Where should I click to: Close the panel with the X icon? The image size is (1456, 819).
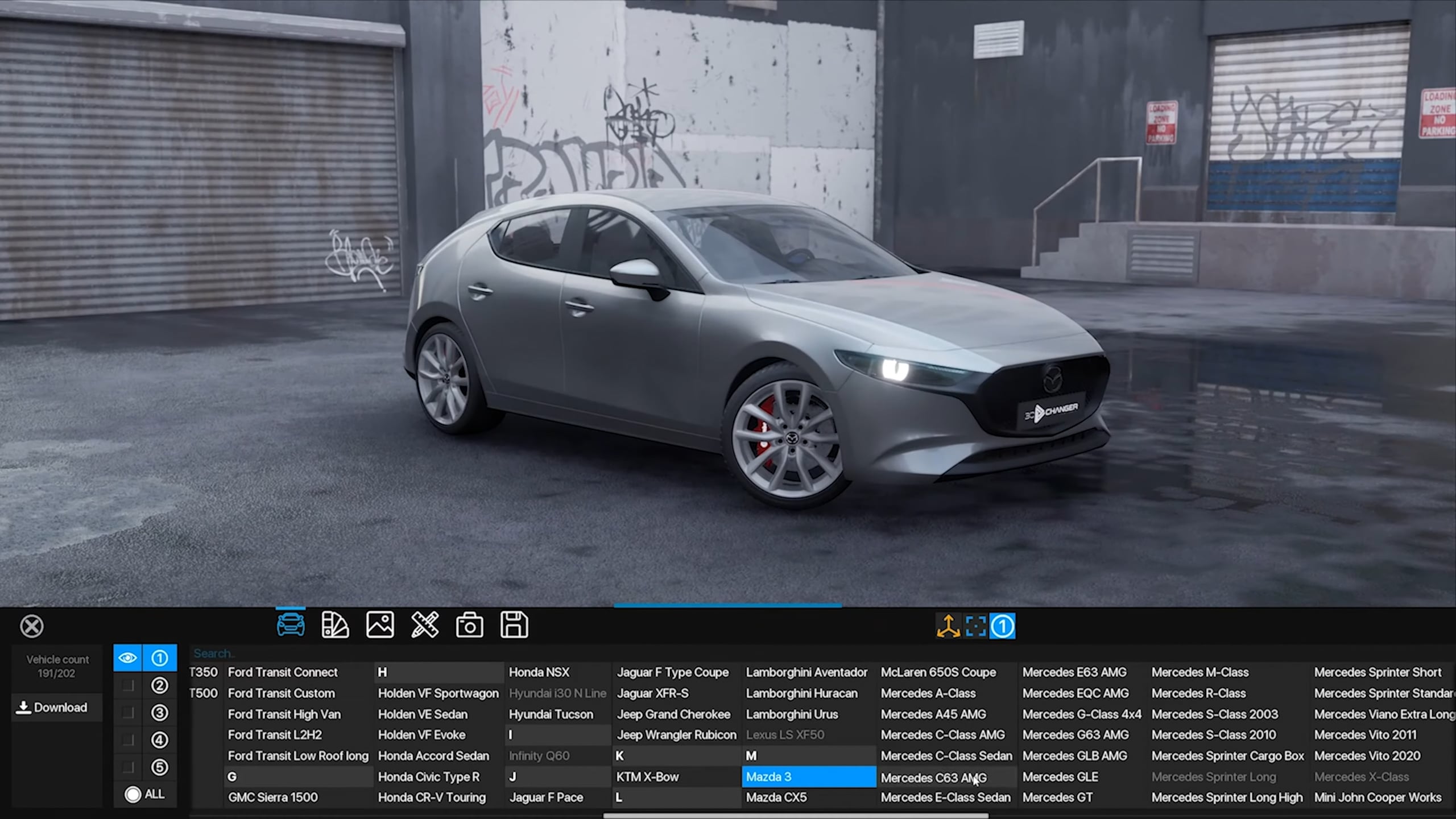tap(32, 626)
